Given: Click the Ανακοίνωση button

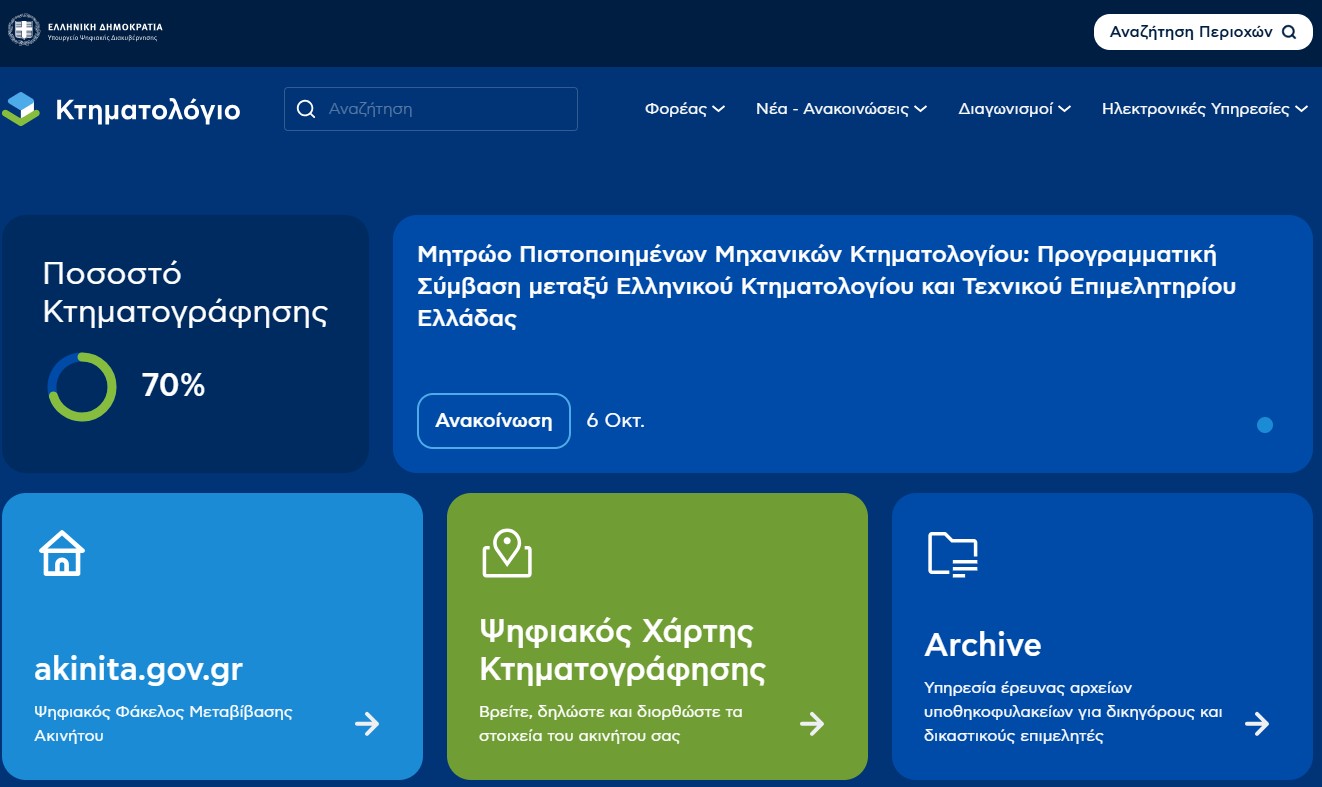Looking at the screenshot, I should 493,421.
